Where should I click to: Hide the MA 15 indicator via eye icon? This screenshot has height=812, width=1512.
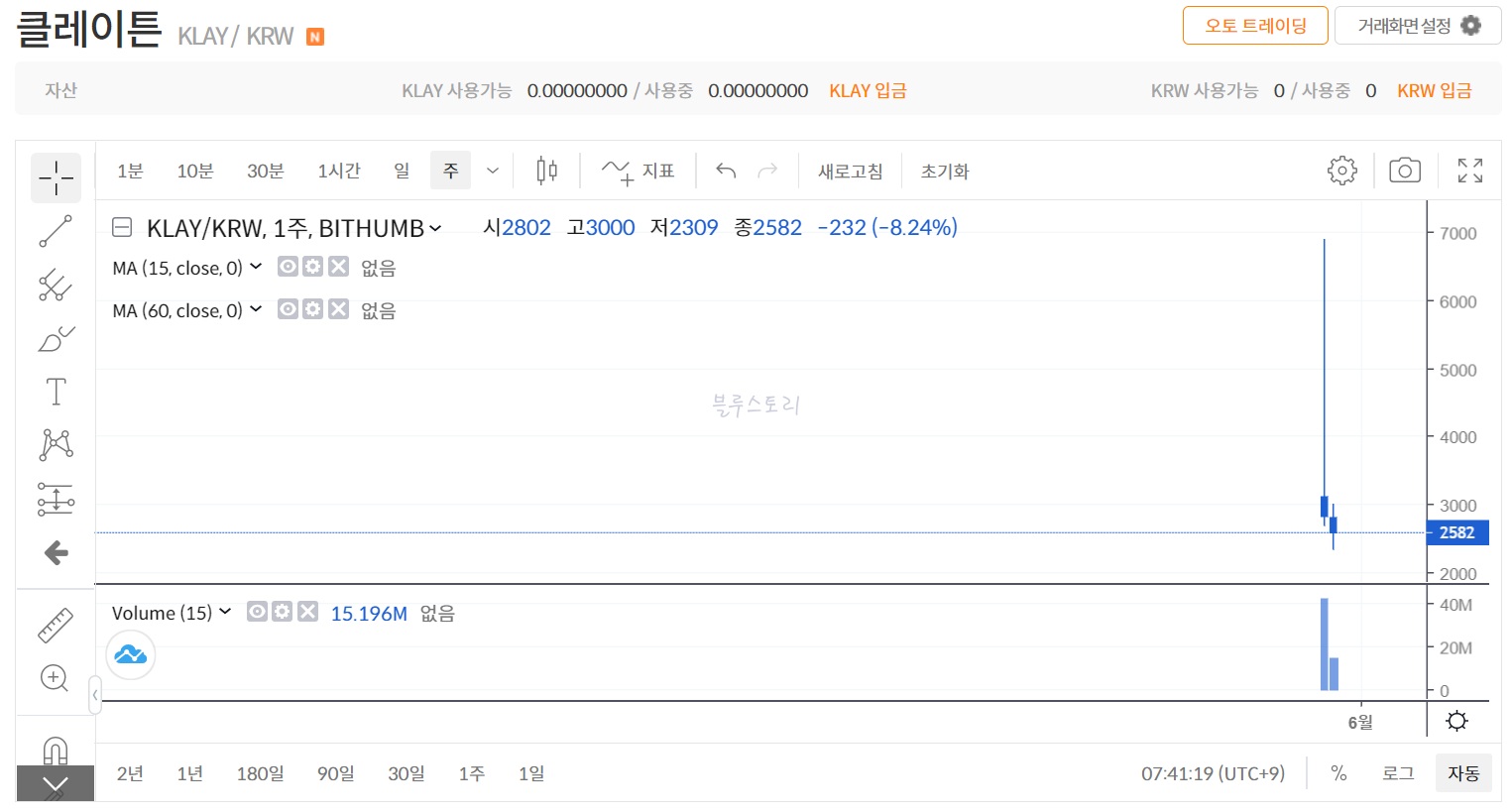tap(288, 267)
